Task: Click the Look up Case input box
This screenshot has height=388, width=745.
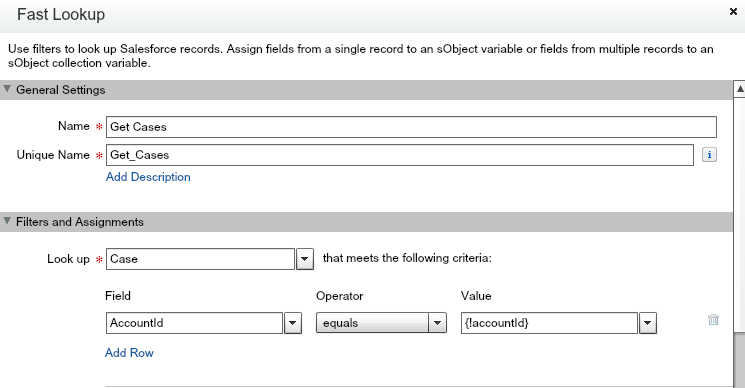Action: click(x=200, y=259)
